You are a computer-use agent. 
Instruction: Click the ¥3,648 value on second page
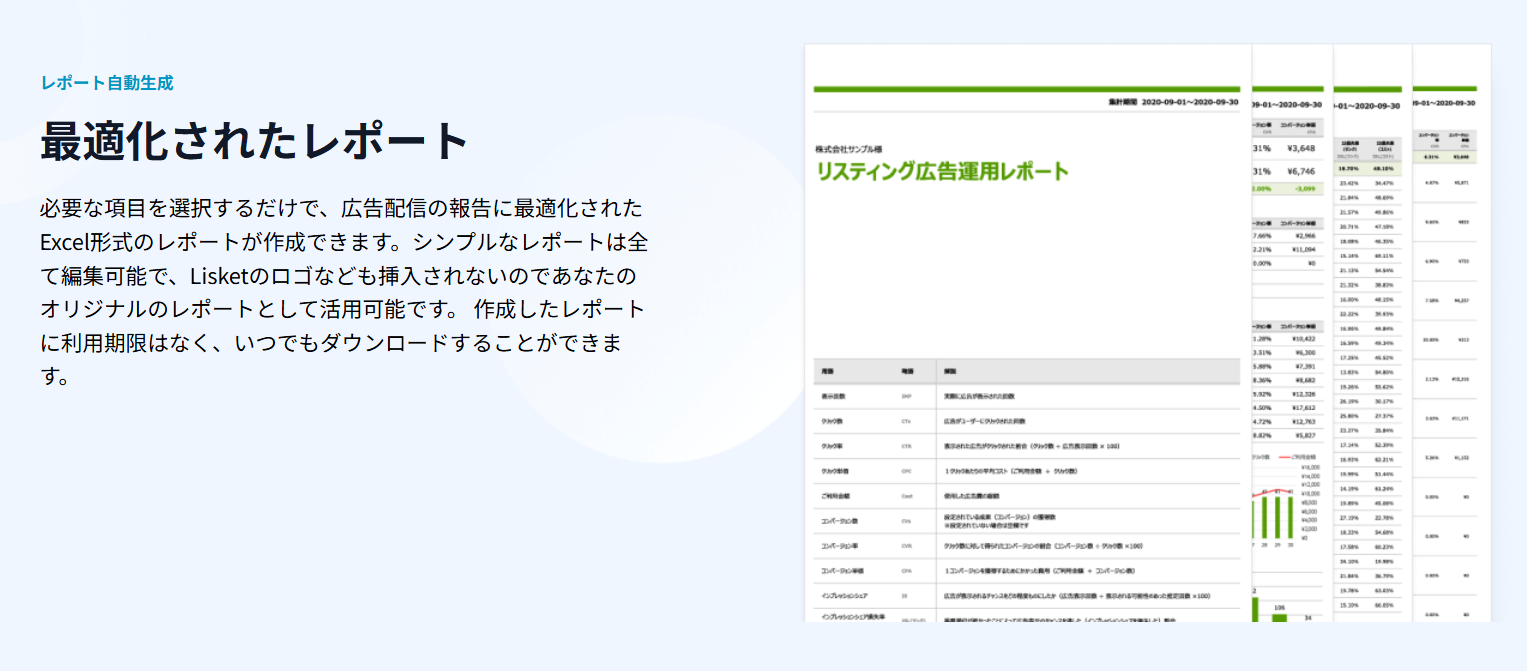pyautogui.click(x=1300, y=149)
